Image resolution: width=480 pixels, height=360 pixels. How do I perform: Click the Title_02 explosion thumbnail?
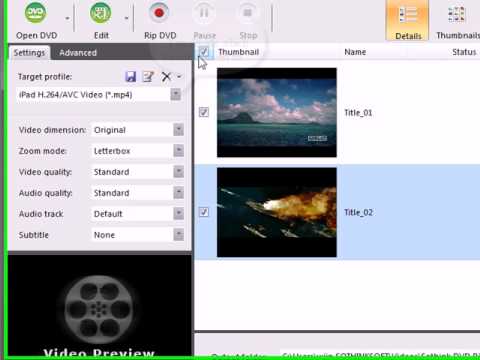click(x=277, y=212)
